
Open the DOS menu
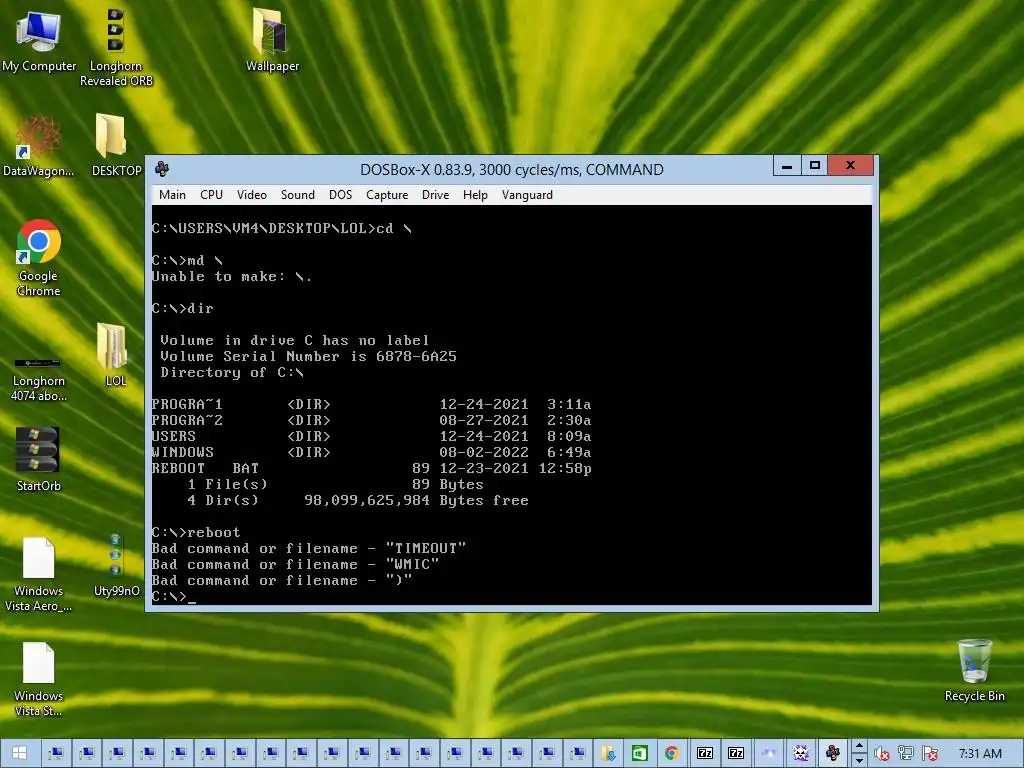click(340, 195)
